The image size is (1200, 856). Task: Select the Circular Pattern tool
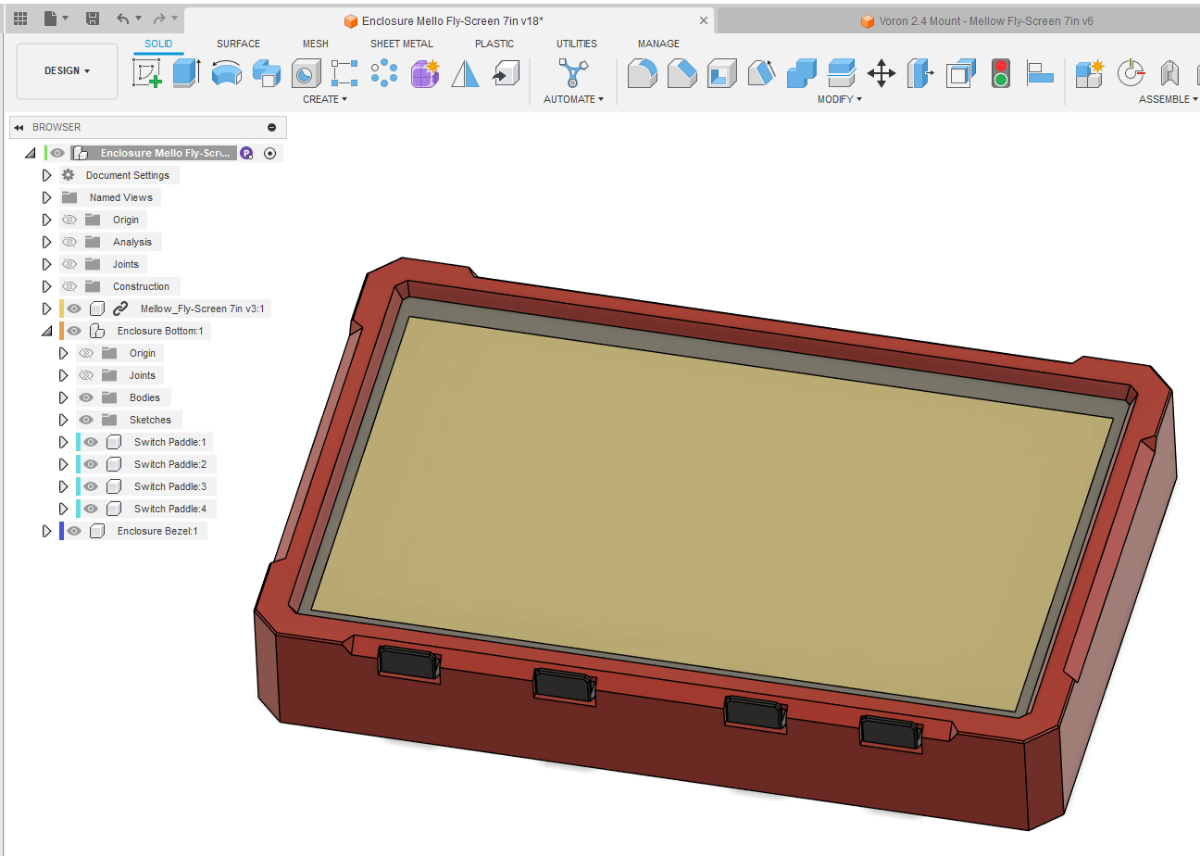click(x=384, y=72)
